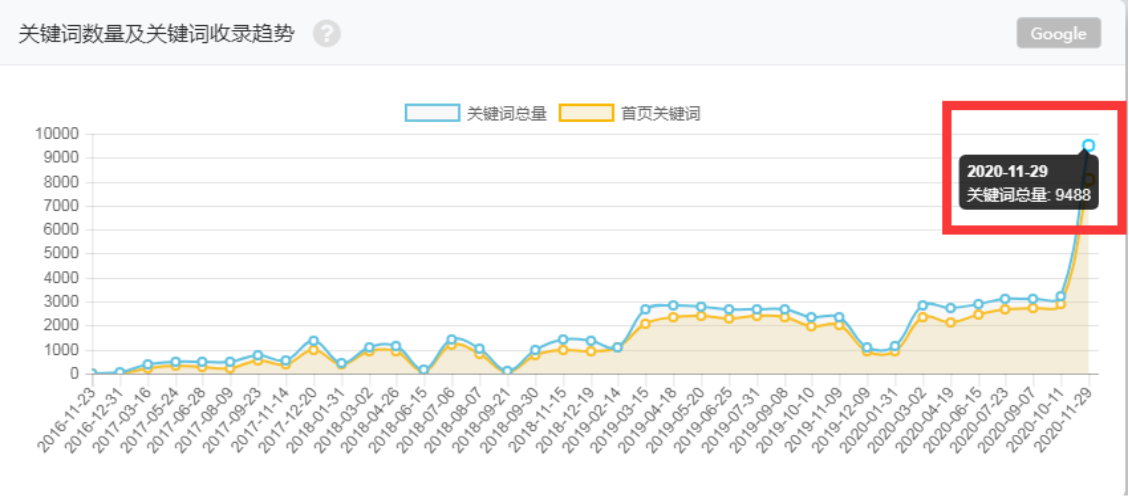Viewport: 1129px width, 502px height.
Task: Click the Google button
Action: [x=1058, y=33]
